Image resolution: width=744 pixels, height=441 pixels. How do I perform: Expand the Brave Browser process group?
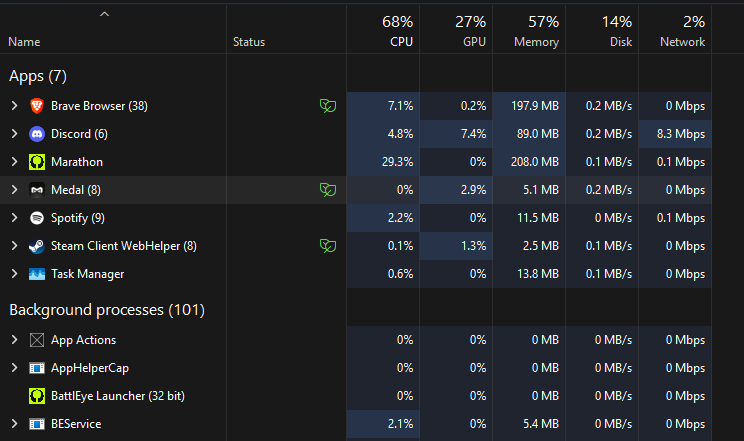point(14,105)
